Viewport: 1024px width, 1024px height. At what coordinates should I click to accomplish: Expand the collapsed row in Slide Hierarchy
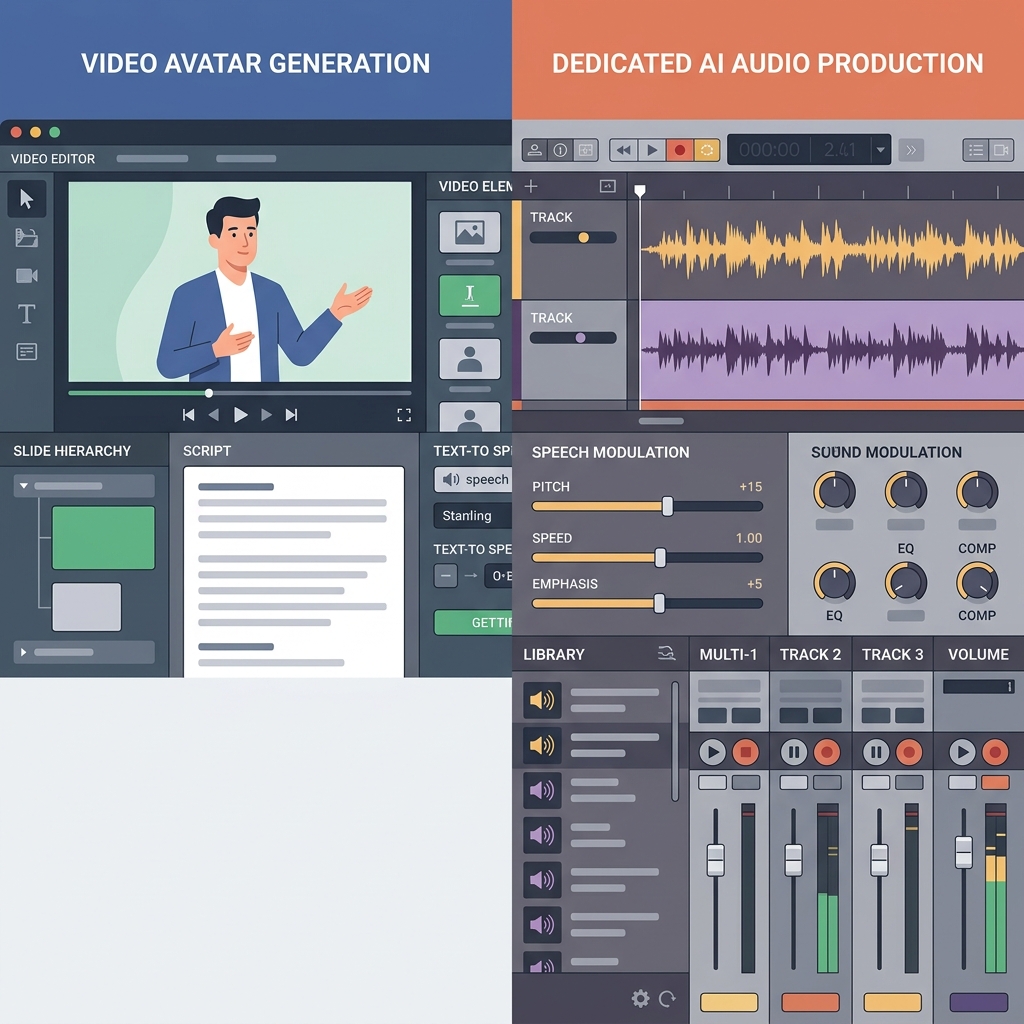[x=84, y=652]
